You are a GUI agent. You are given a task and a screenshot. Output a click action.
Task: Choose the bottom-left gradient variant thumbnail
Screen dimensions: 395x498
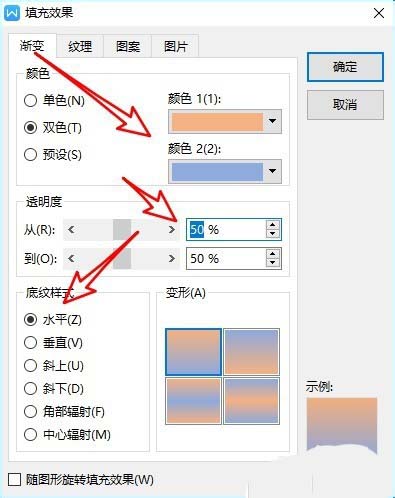tap(193, 401)
